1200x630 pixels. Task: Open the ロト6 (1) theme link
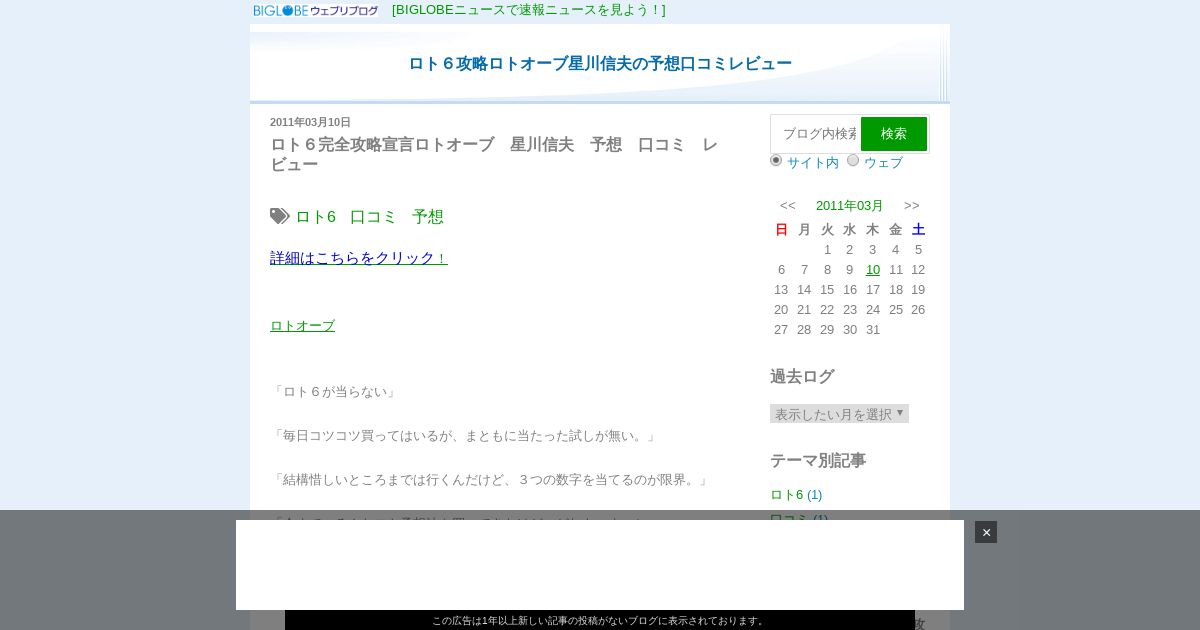pos(796,495)
